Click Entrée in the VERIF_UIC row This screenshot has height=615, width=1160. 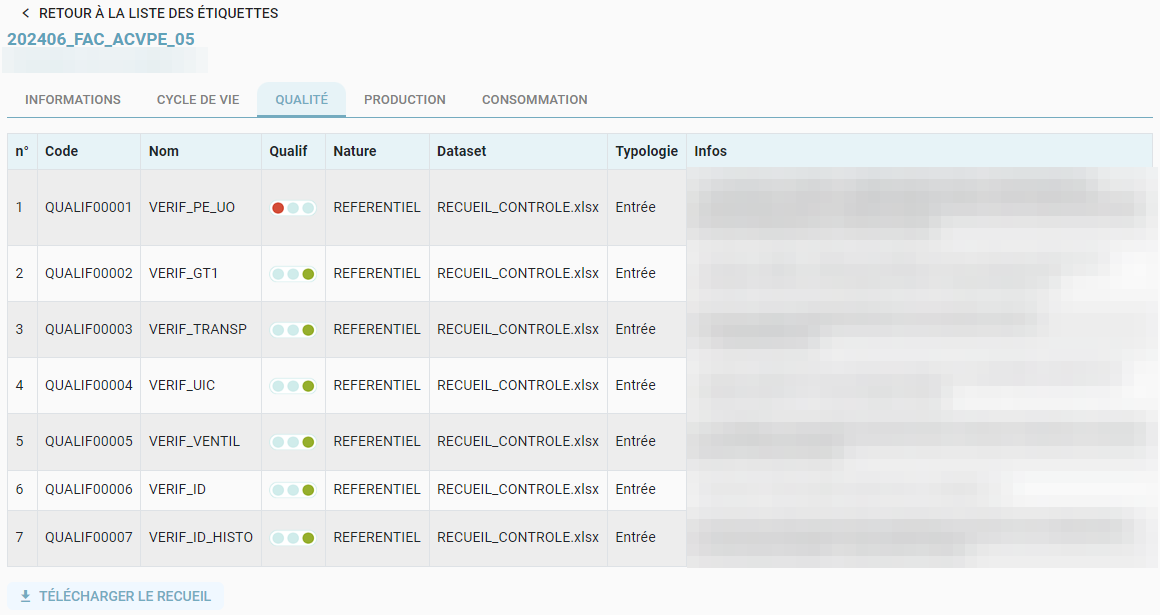pyautogui.click(x=635, y=386)
